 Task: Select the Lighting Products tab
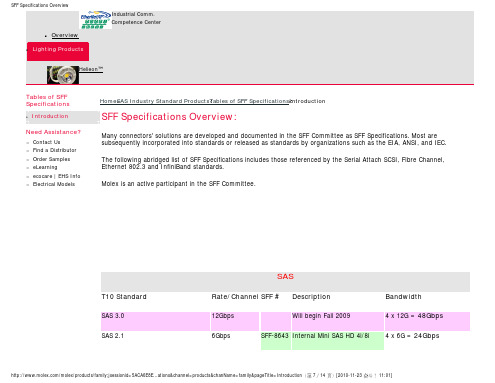click(x=58, y=51)
